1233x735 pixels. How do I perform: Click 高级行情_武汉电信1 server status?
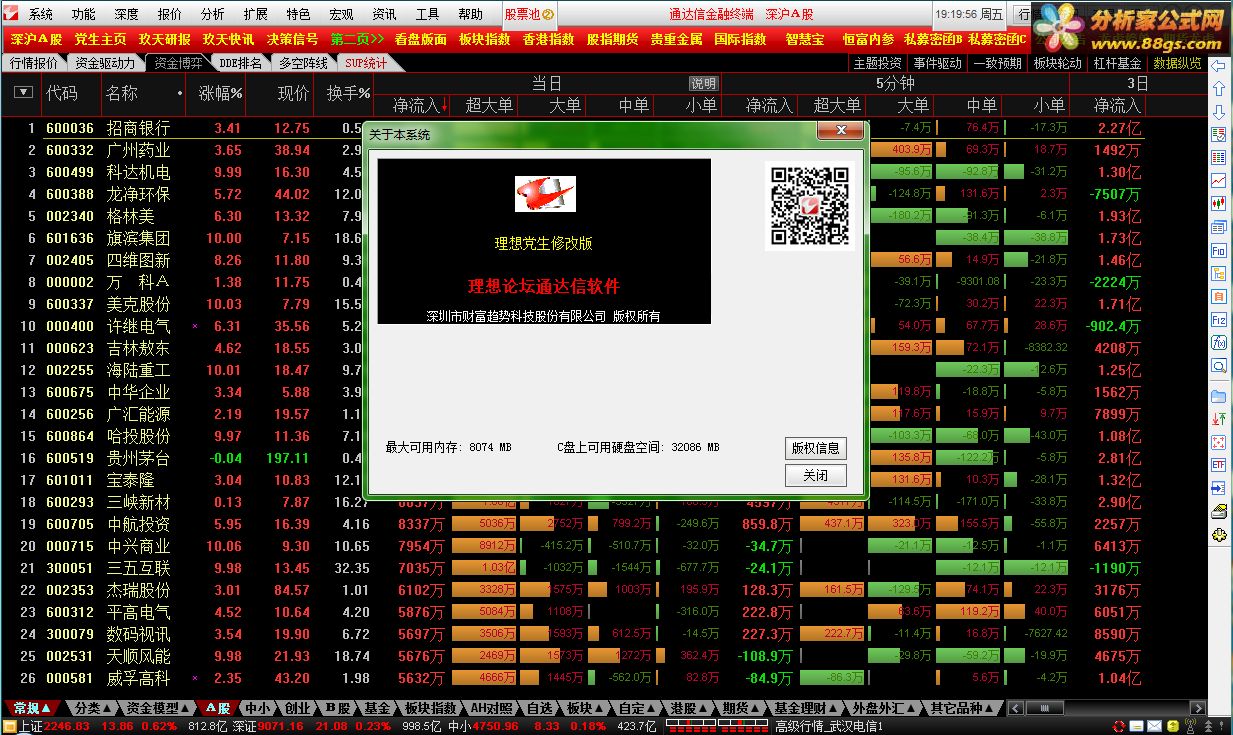[828, 727]
